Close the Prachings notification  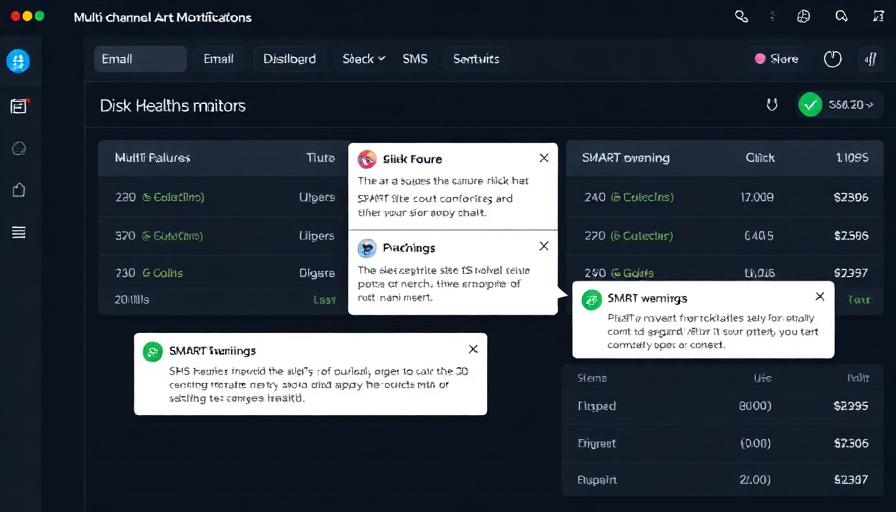coord(544,246)
